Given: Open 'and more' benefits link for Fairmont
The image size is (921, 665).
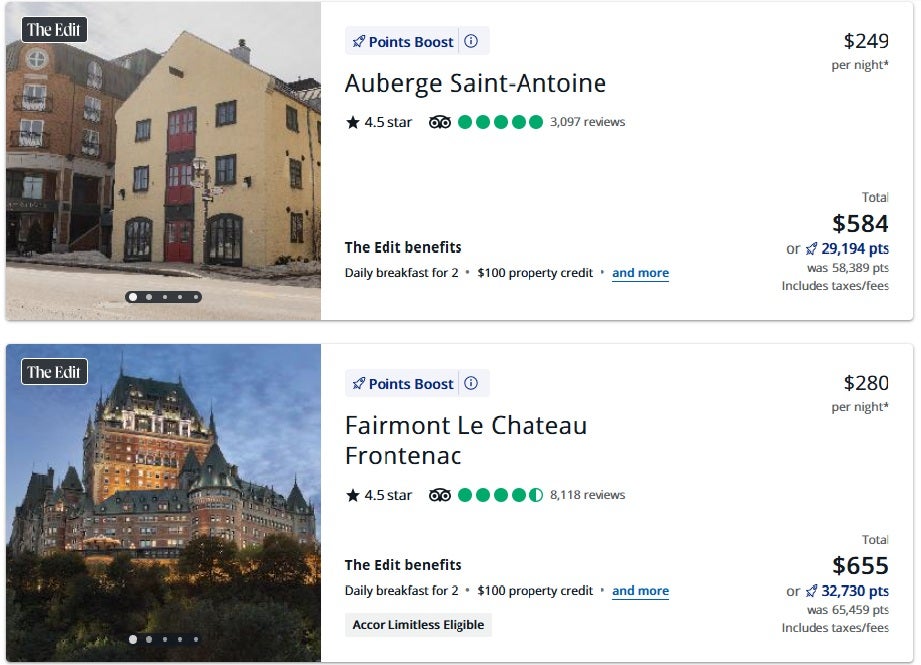Looking at the screenshot, I should pyautogui.click(x=640, y=591).
